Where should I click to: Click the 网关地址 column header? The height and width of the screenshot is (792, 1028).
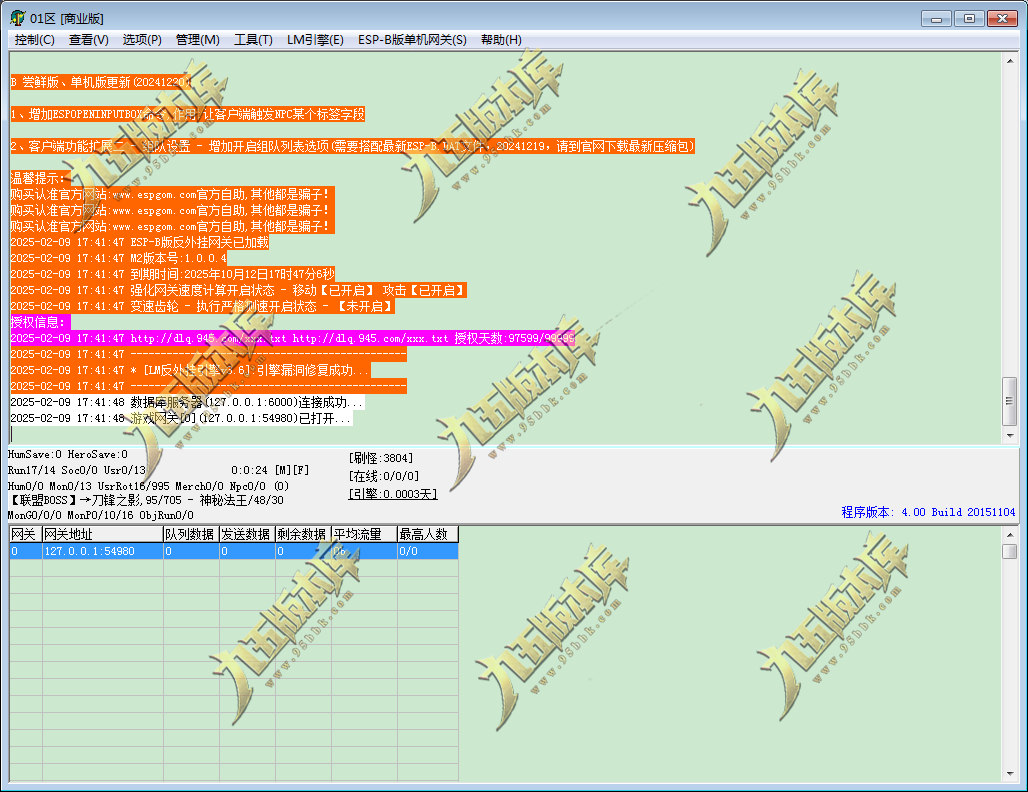pyautogui.click(x=102, y=534)
